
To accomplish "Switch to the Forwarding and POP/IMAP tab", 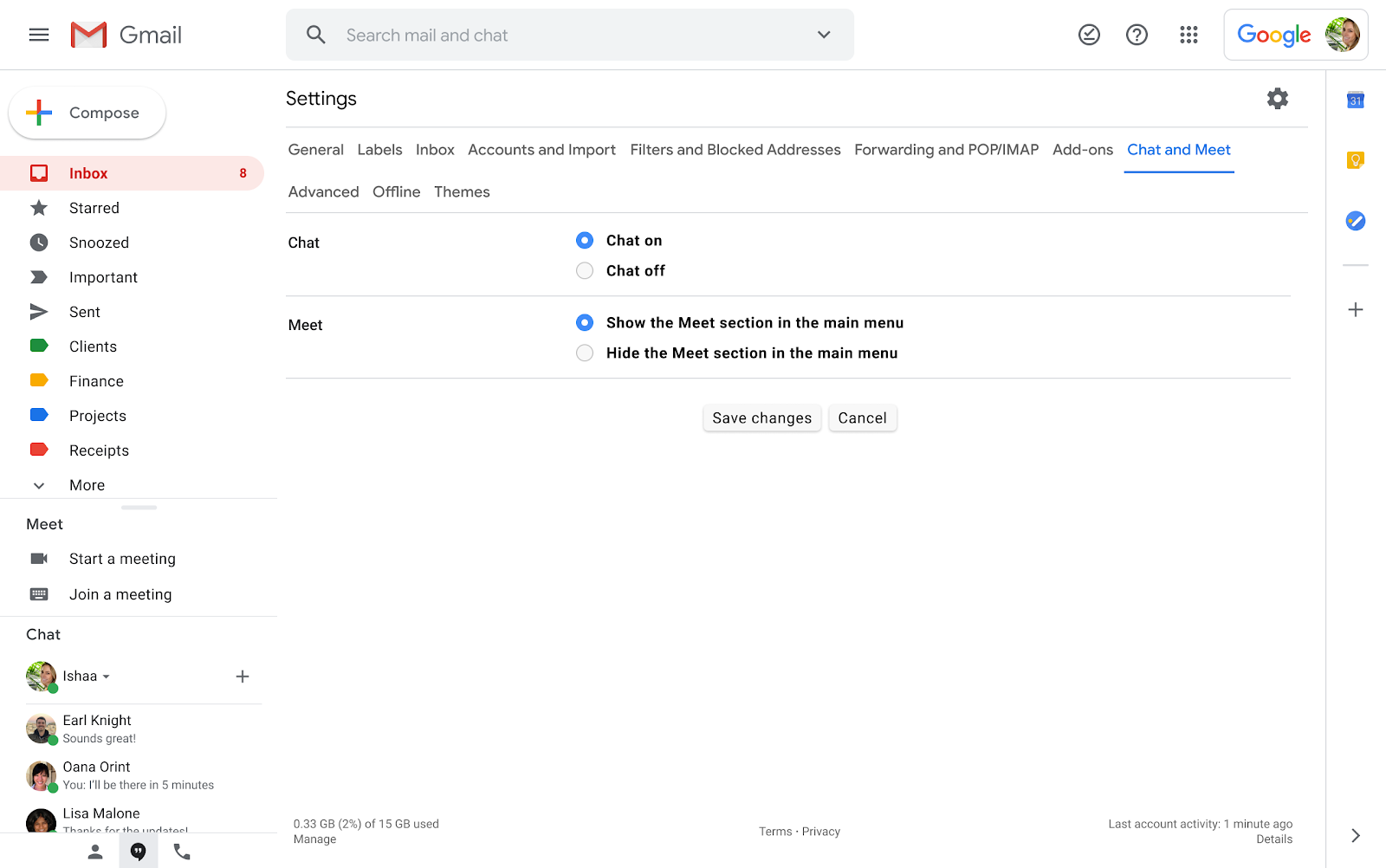I will coord(945,149).
